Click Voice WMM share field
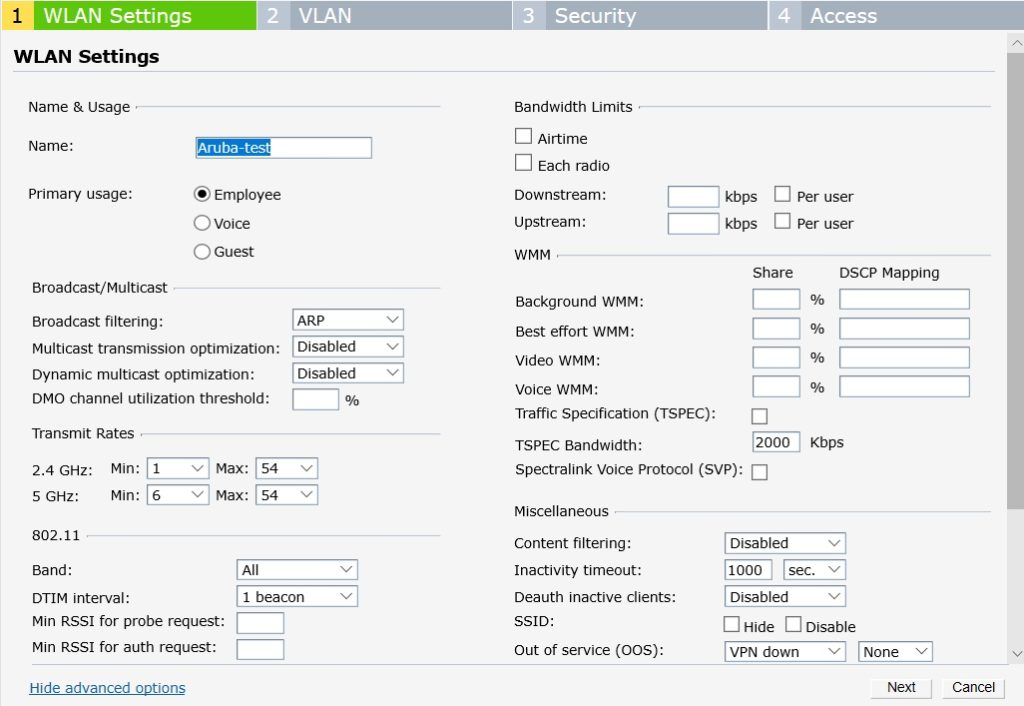 click(x=776, y=387)
